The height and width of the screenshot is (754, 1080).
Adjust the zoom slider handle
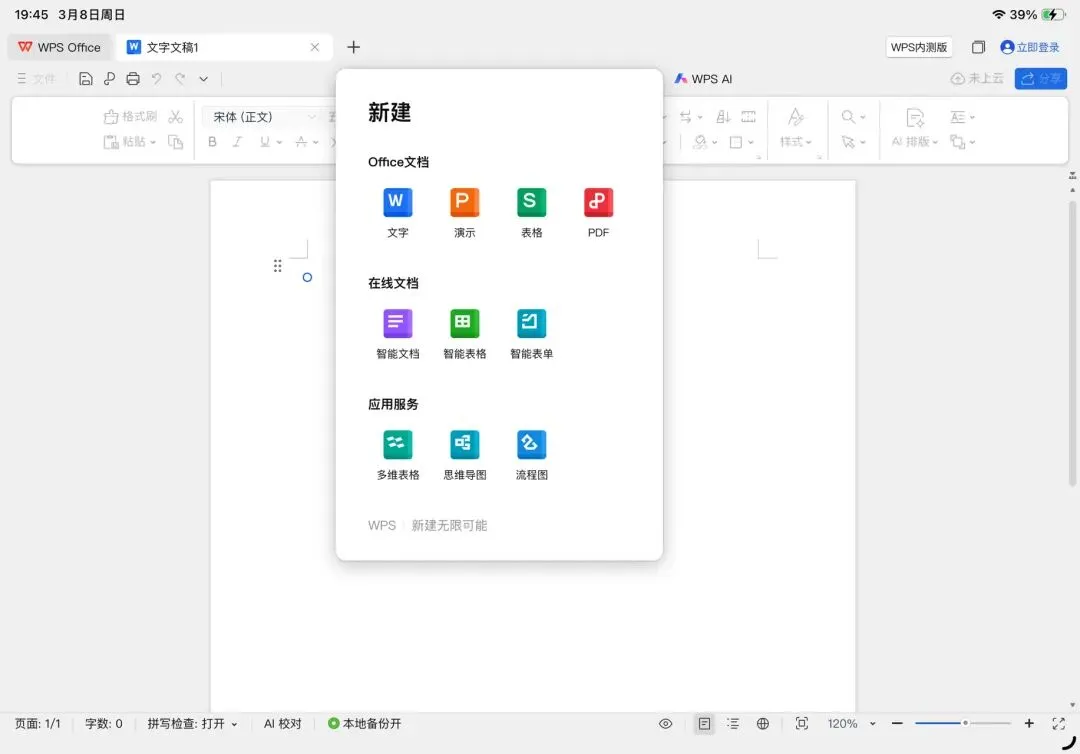click(x=965, y=723)
